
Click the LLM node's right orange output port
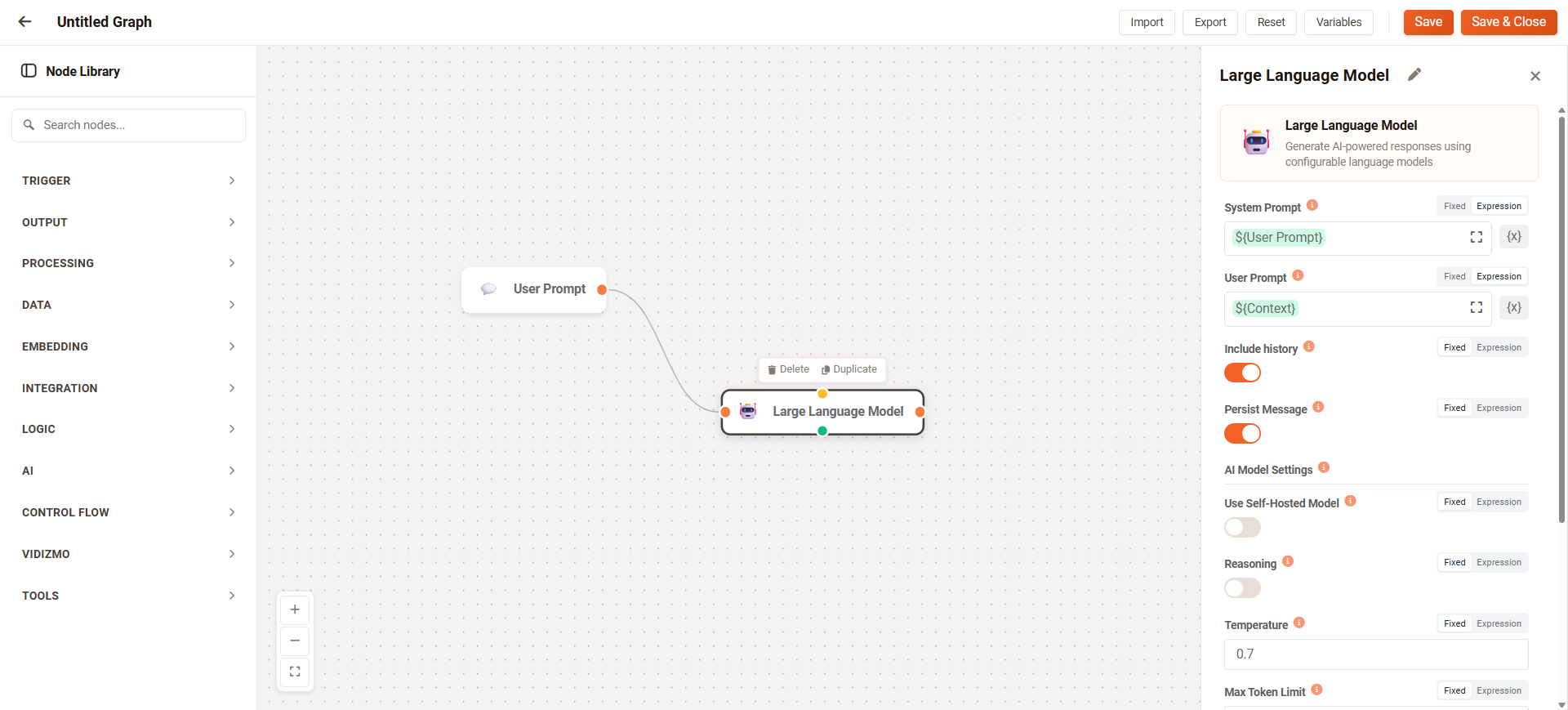(x=920, y=412)
